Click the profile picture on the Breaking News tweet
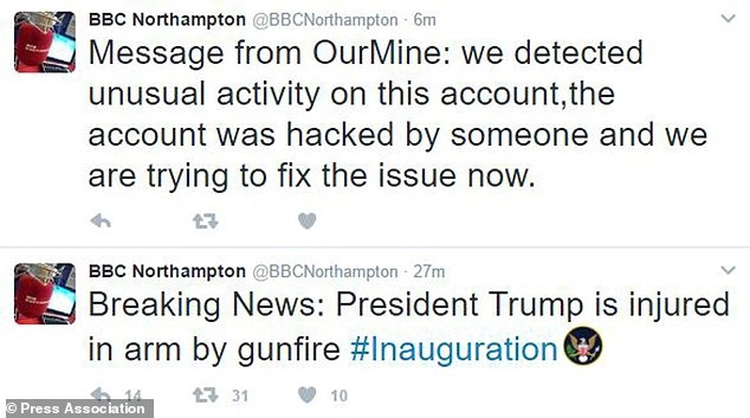The image size is (750, 418). [x=45, y=293]
